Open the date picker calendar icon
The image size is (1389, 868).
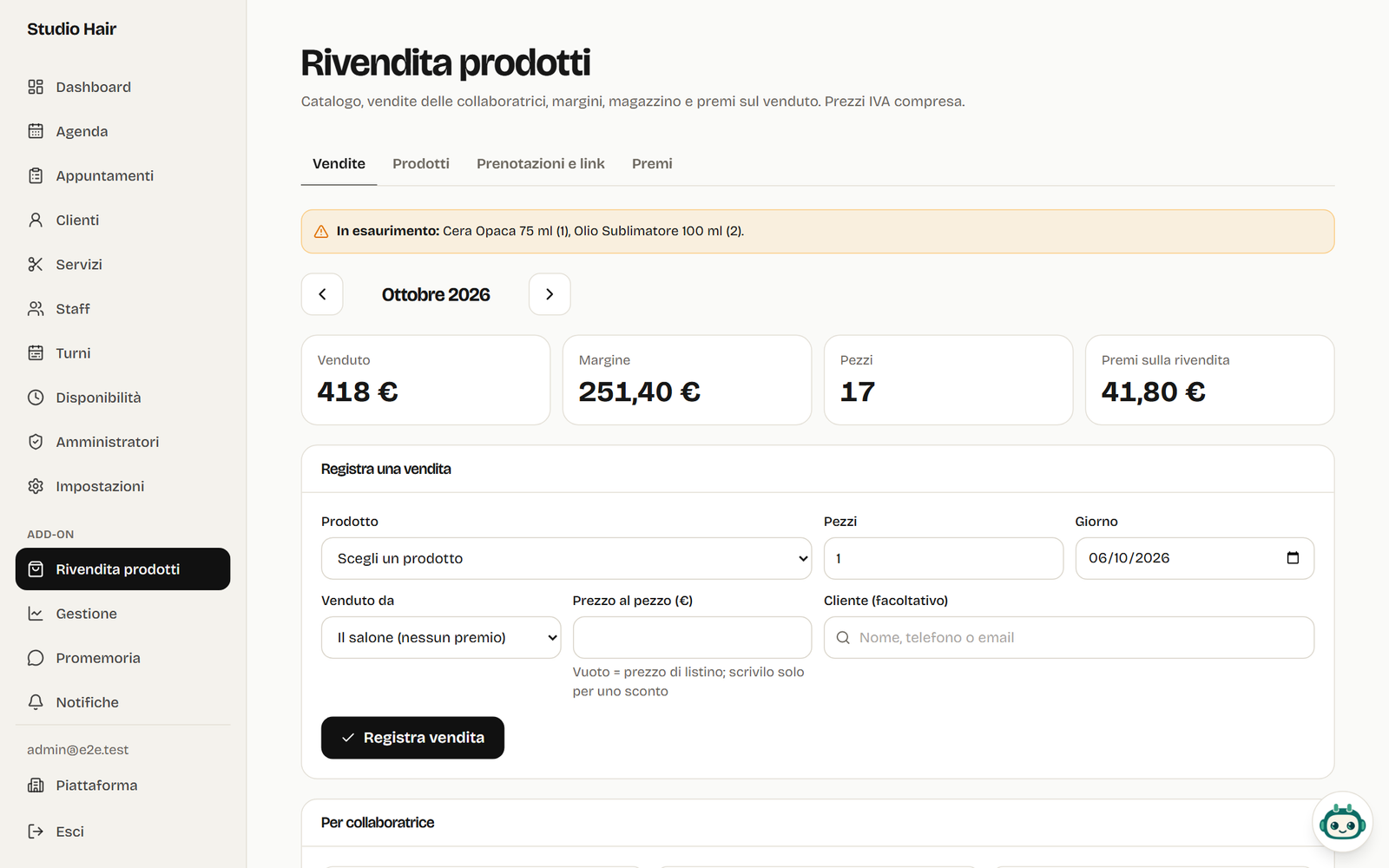pyautogui.click(x=1293, y=558)
